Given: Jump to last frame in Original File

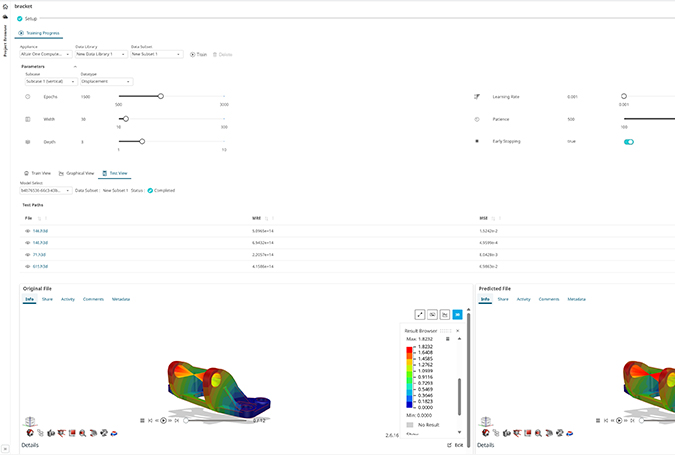Looking at the screenshot, I should pos(177,421).
